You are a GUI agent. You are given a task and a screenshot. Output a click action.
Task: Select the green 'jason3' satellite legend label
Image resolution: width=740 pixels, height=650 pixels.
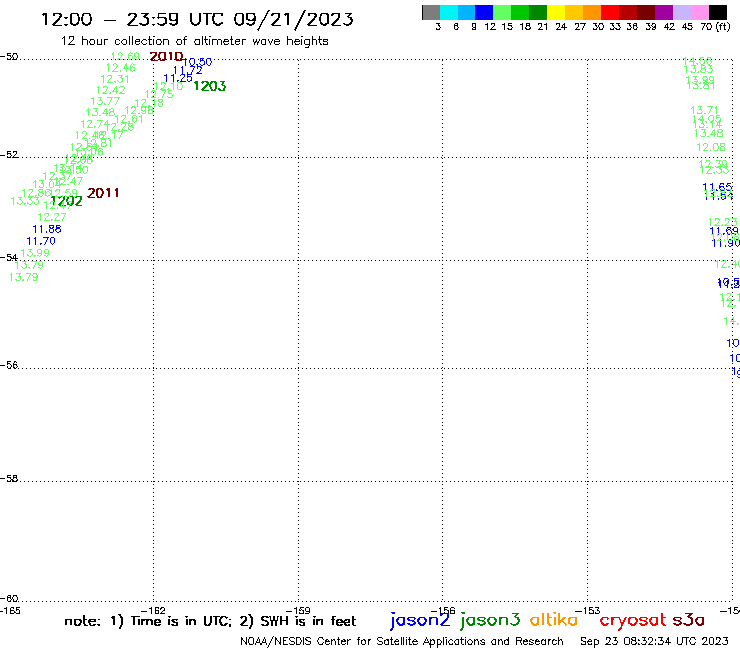490,620
